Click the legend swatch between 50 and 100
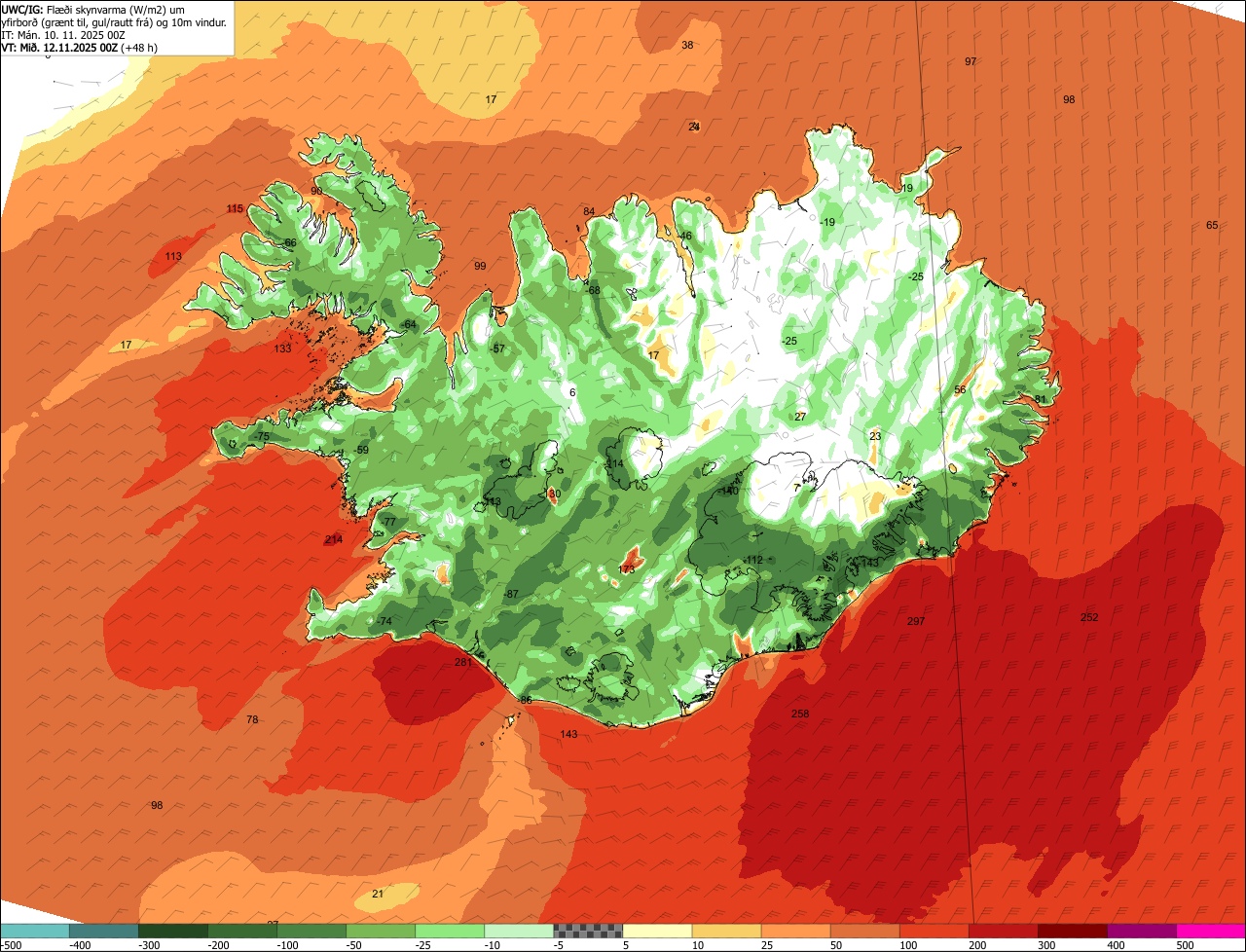Image resolution: width=1246 pixels, height=952 pixels. click(x=865, y=931)
